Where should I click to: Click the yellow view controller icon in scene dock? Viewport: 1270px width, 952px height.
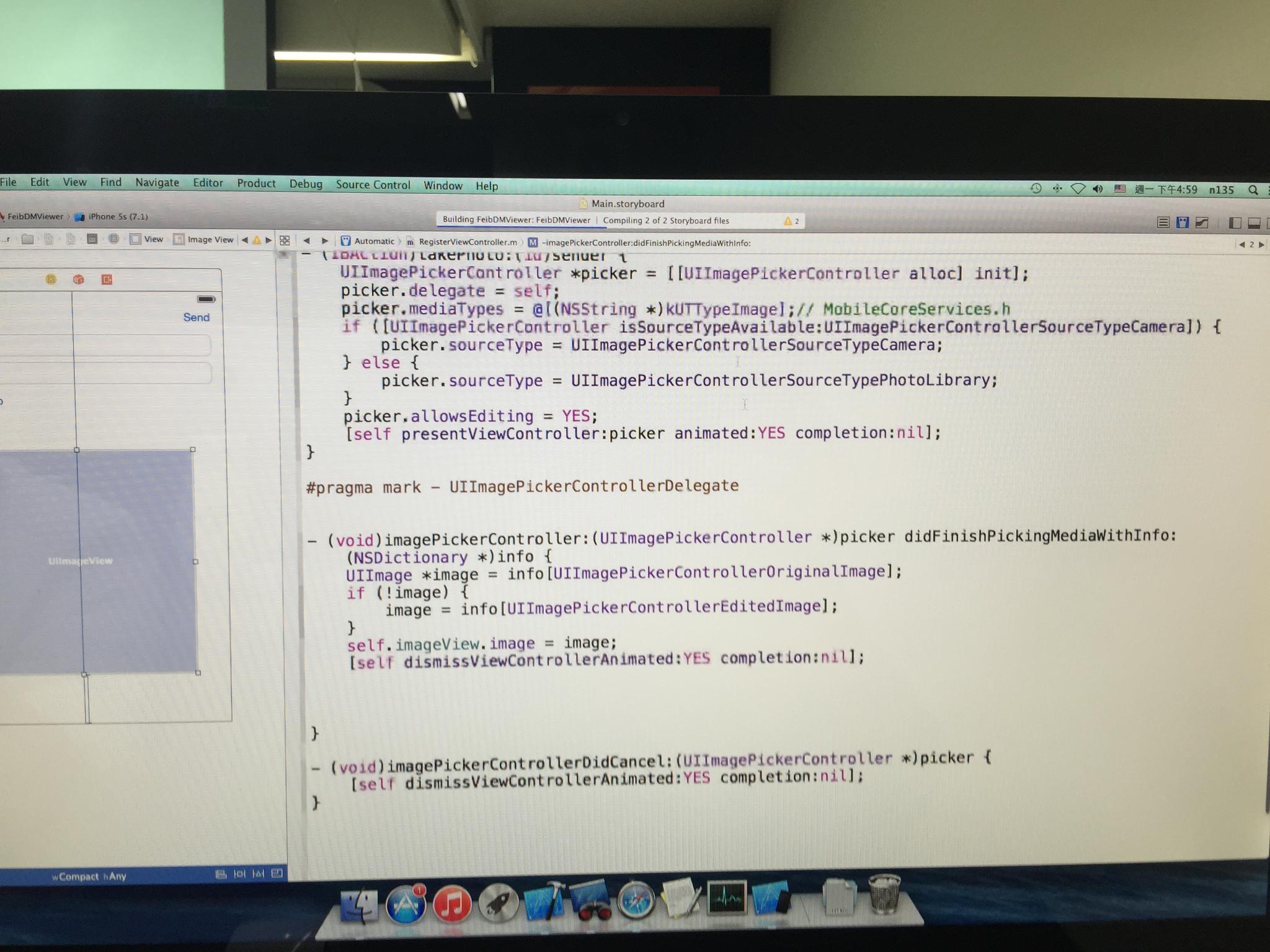click(51, 280)
